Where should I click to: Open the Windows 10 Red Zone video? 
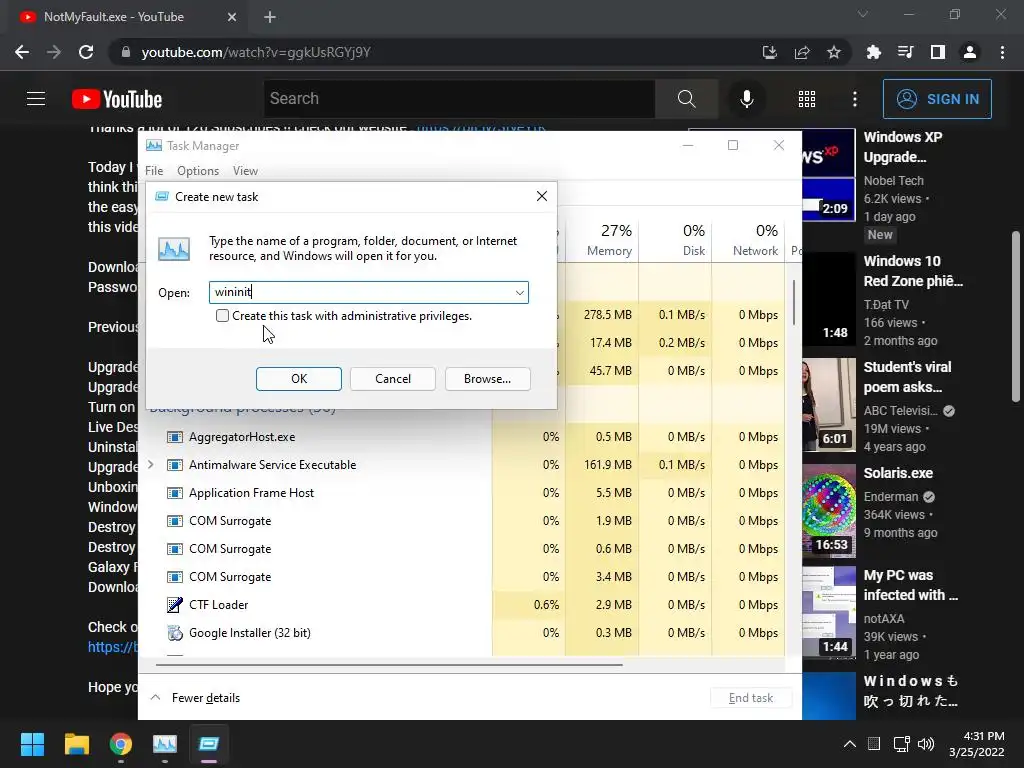point(913,271)
